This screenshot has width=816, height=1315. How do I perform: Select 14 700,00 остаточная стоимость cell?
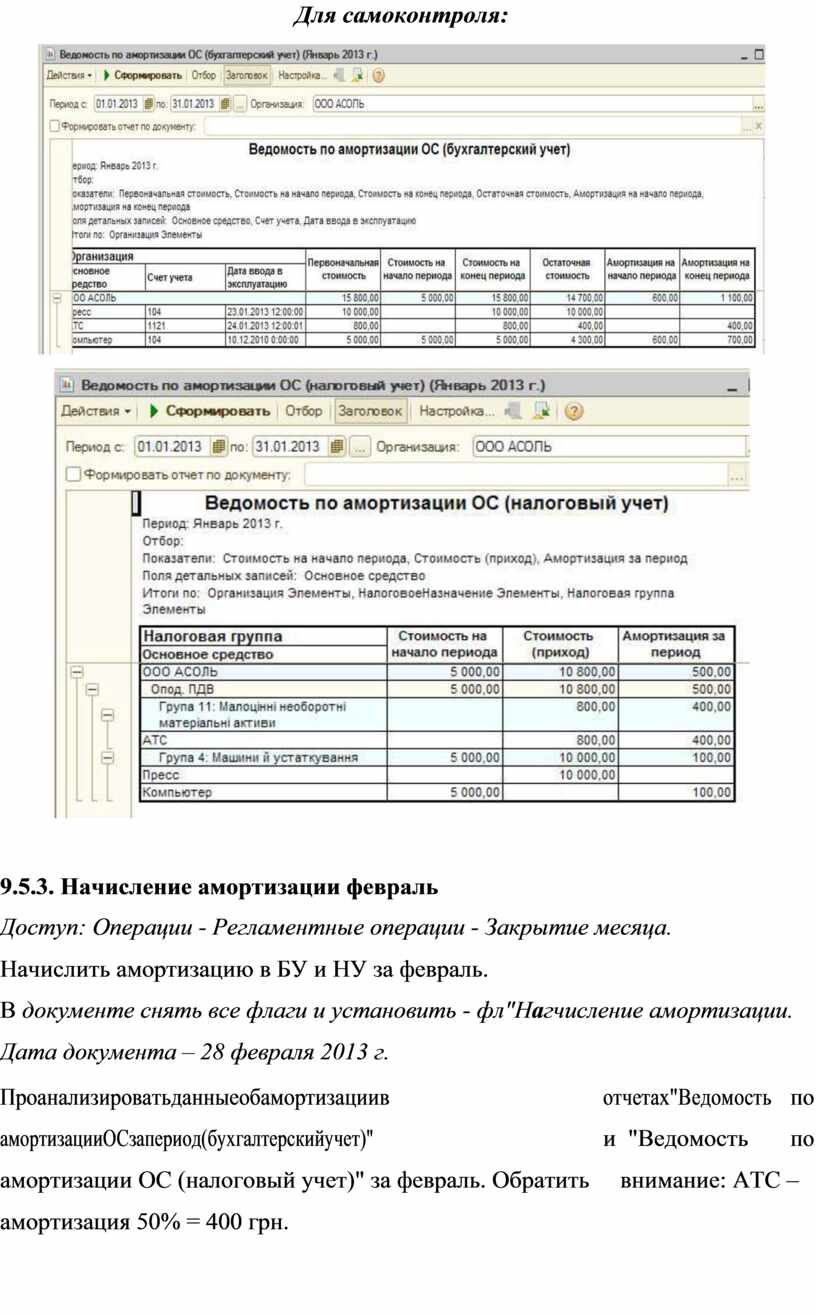pos(567,297)
